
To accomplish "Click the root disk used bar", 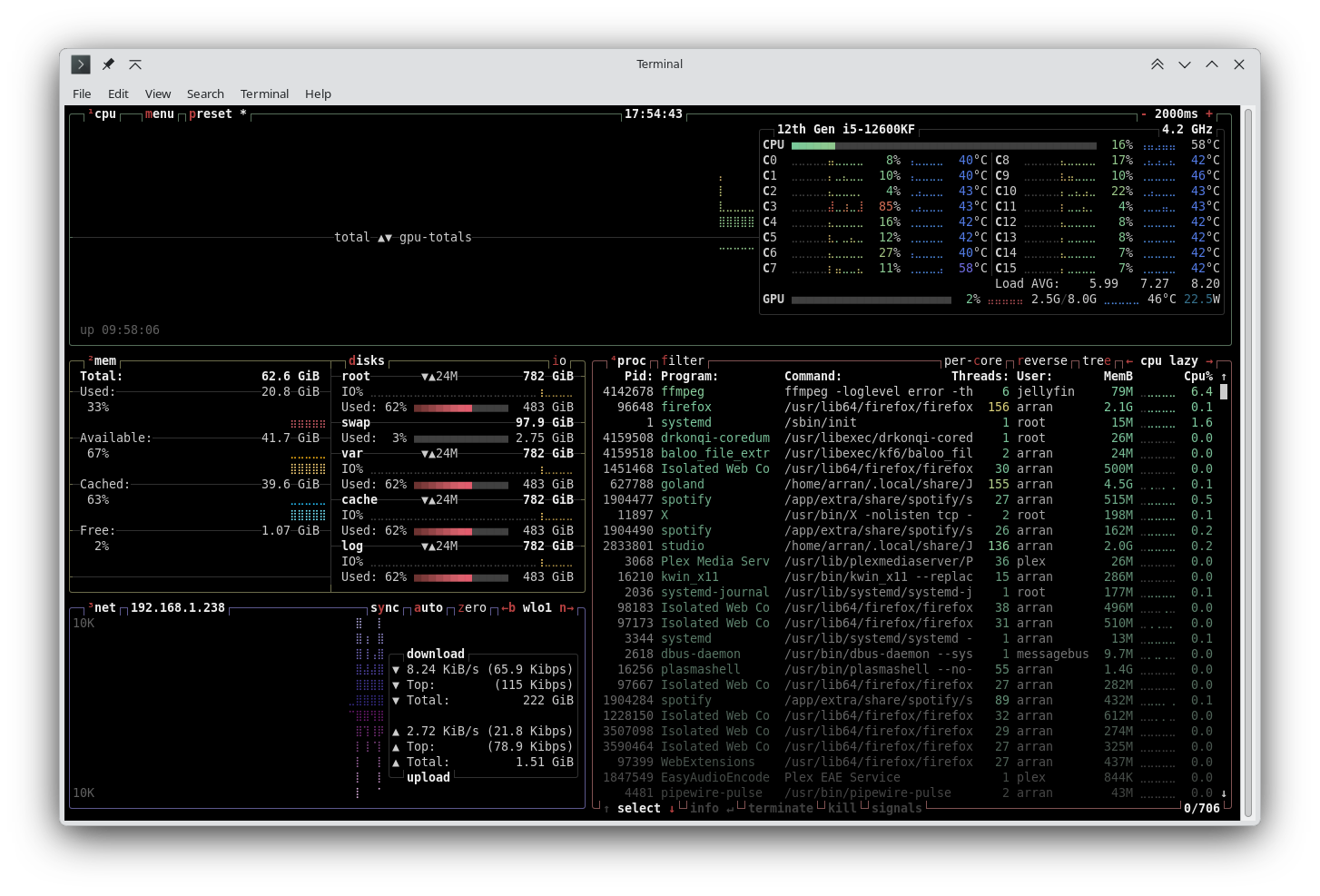I will (x=461, y=409).
